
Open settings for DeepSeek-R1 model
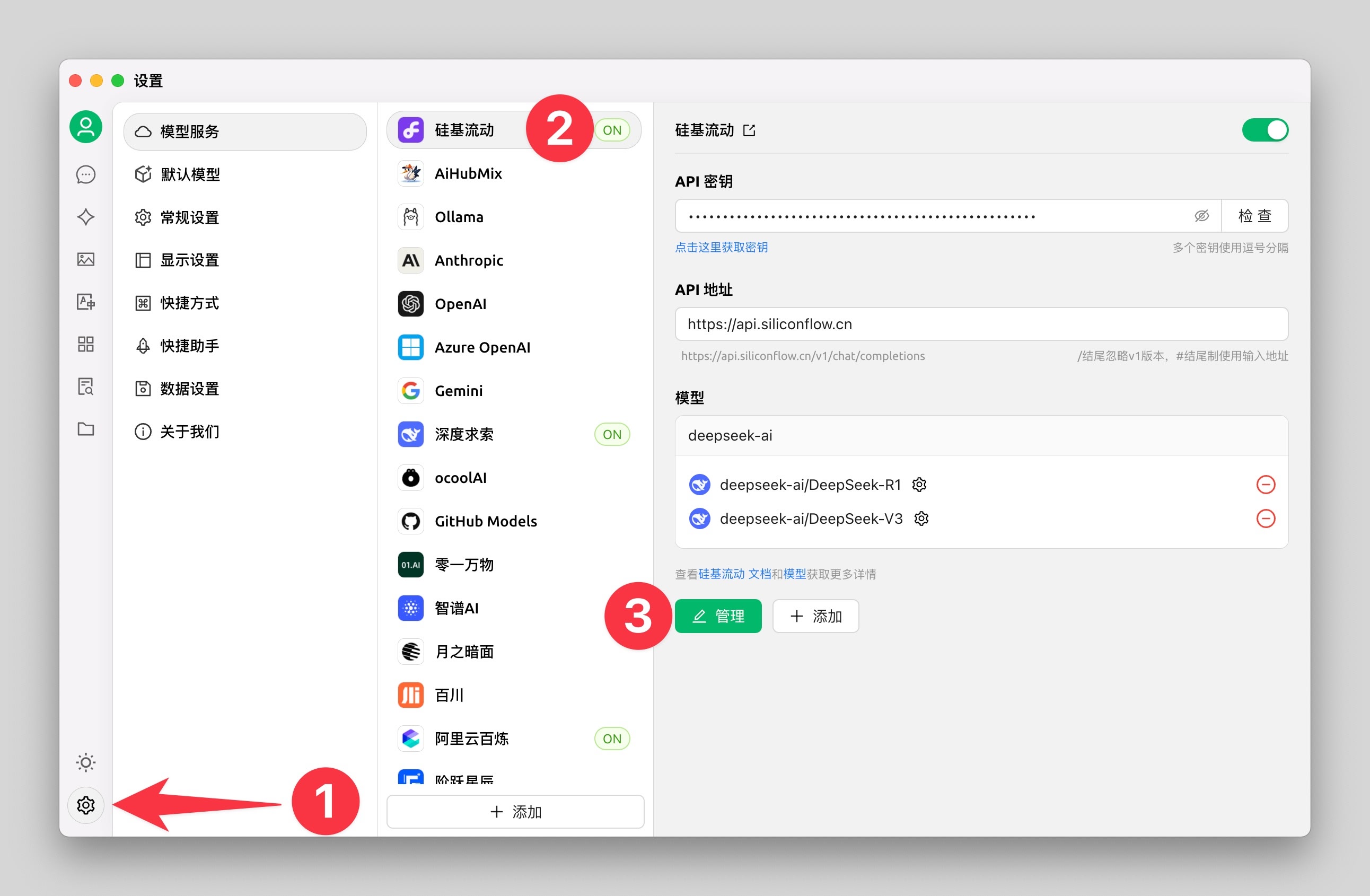919,485
